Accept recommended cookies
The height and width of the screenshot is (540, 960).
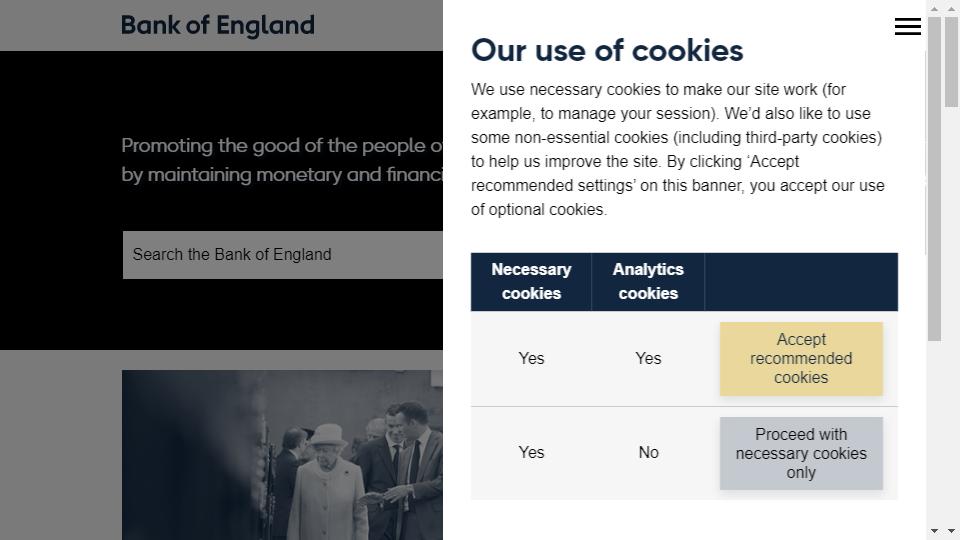tap(801, 358)
